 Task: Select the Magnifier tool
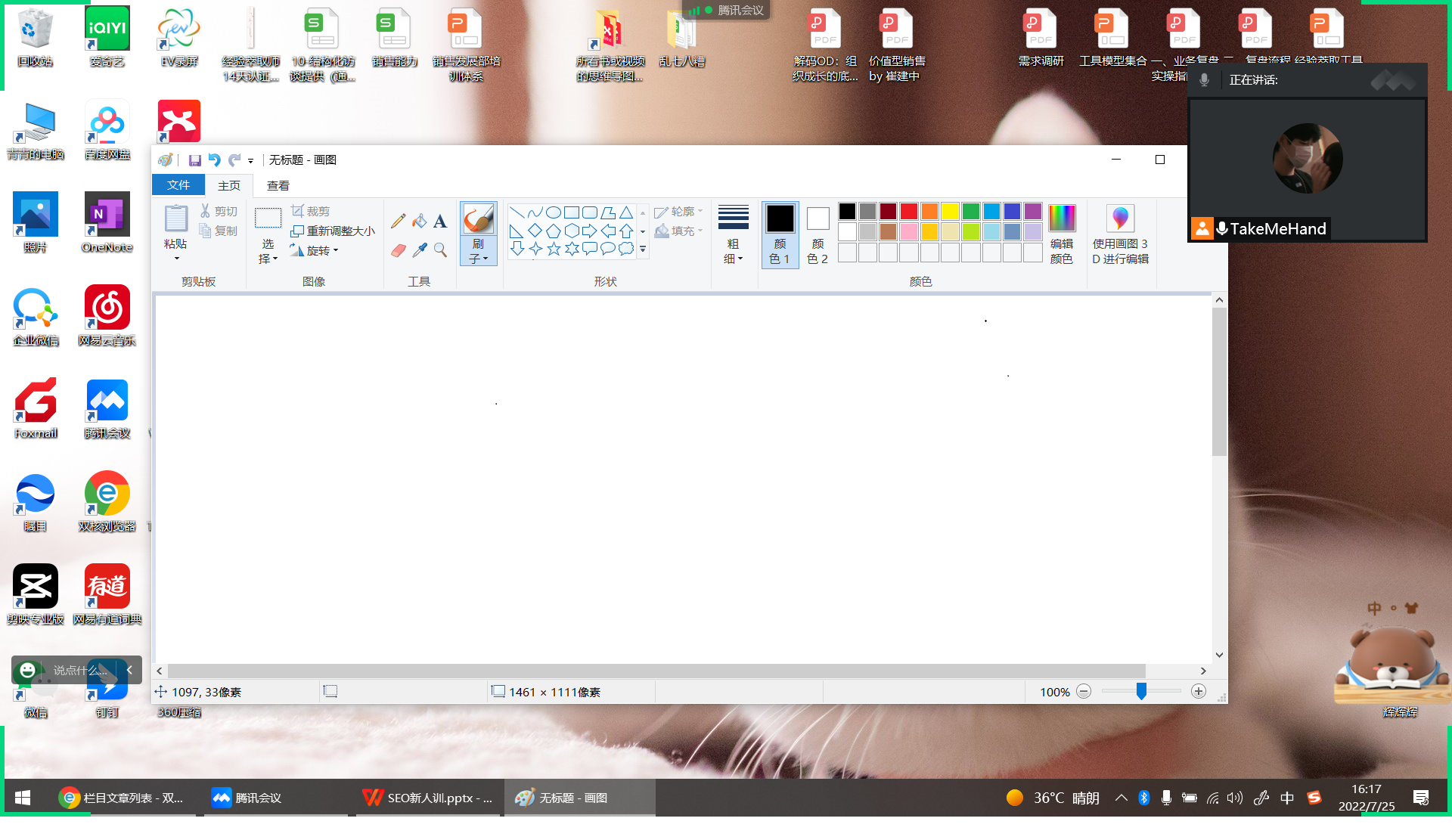pos(440,250)
